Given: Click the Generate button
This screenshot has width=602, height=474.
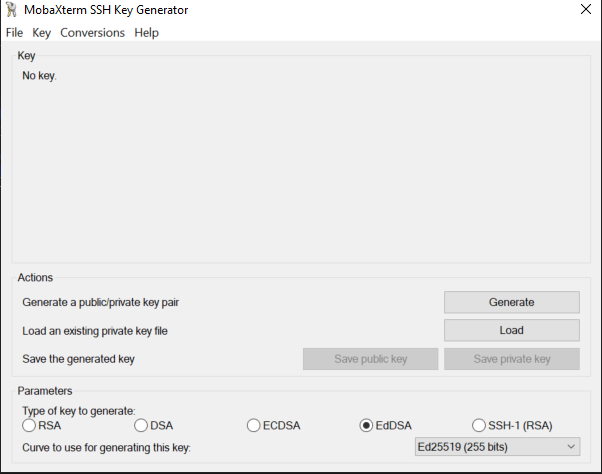Looking at the screenshot, I should pyautogui.click(x=512, y=302).
